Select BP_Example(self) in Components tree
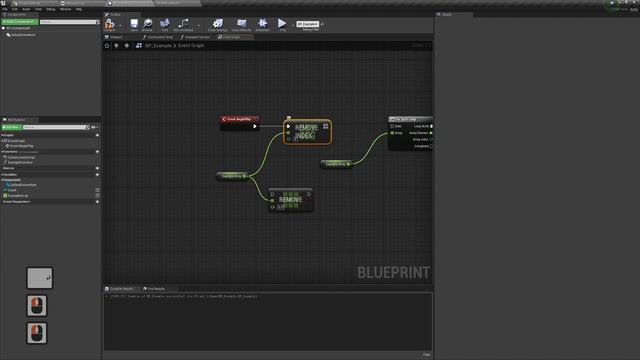The width and height of the screenshot is (640, 360). tap(18, 29)
